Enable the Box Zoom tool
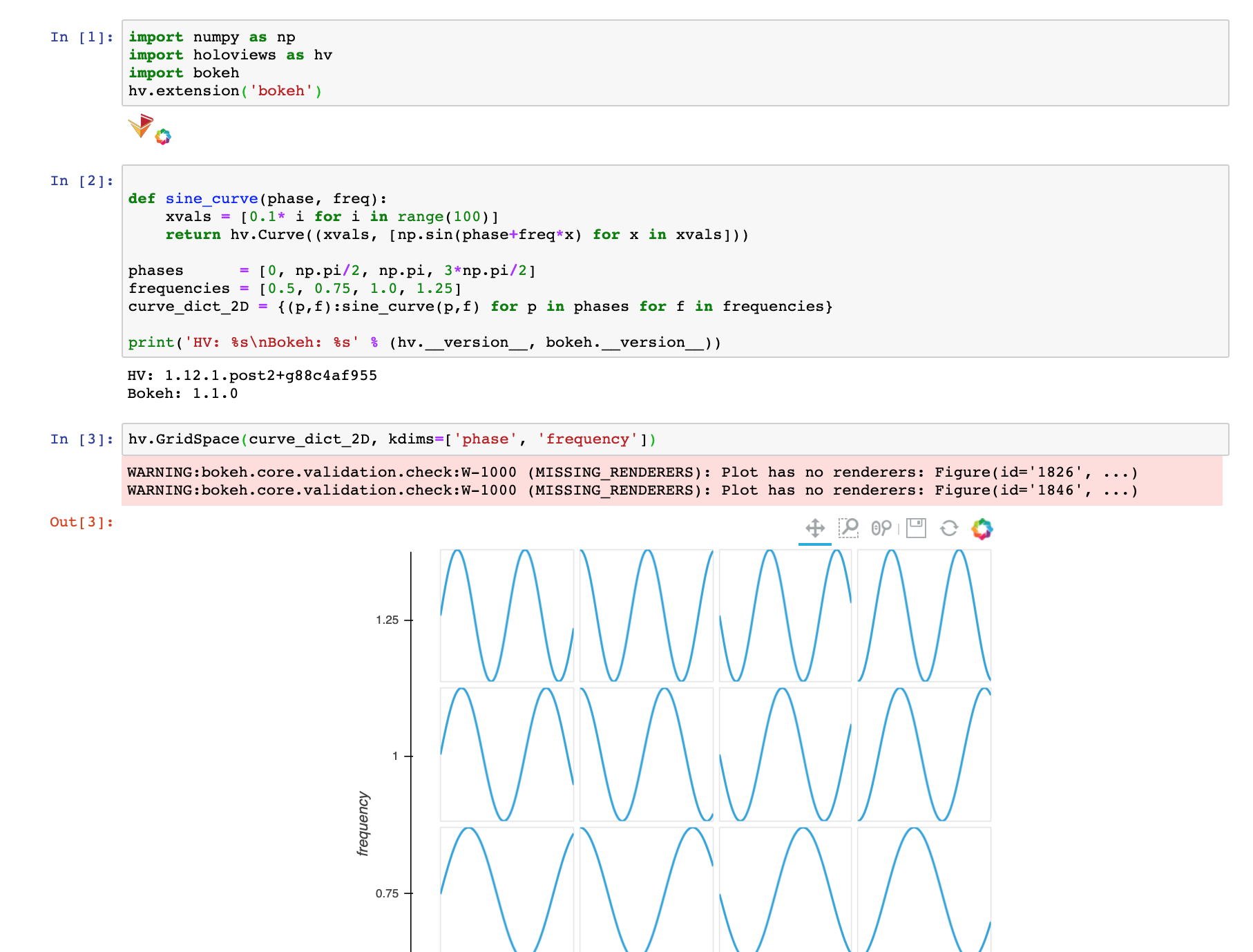Image resolution: width=1253 pixels, height=952 pixels. click(849, 529)
